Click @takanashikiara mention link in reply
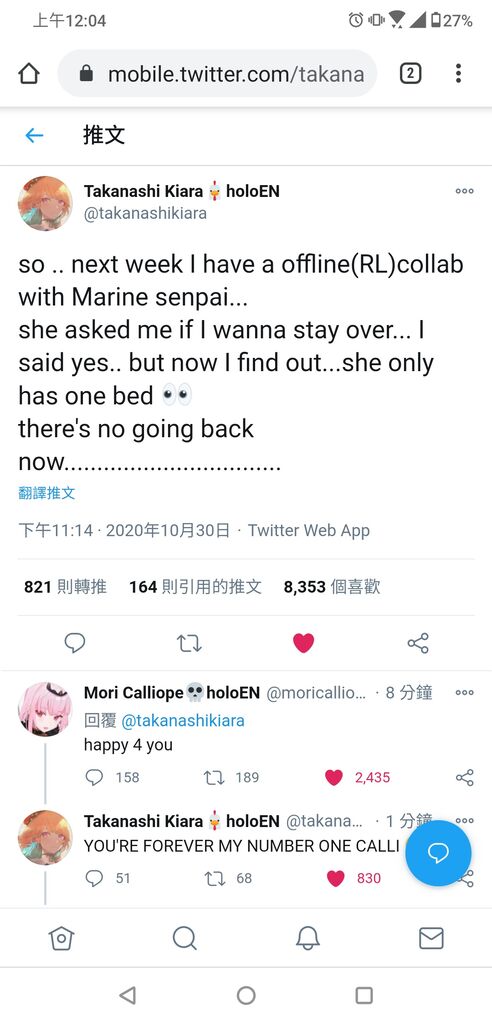The width and height of the screenshot is (492, 1024). 183,720
